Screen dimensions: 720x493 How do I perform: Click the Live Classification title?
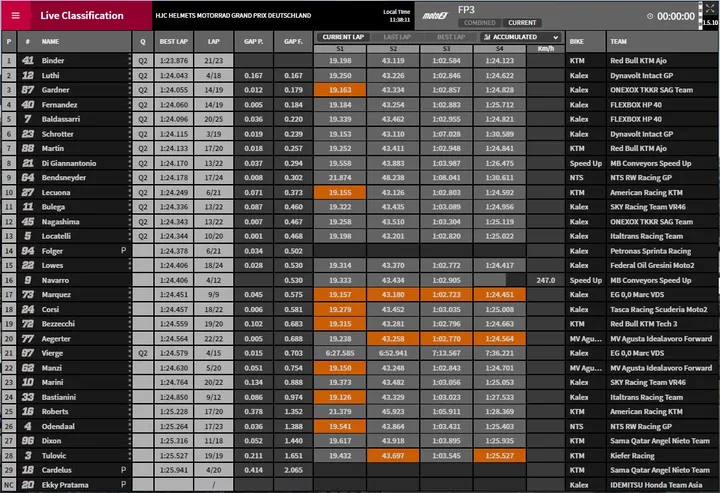tap(82, 15)
